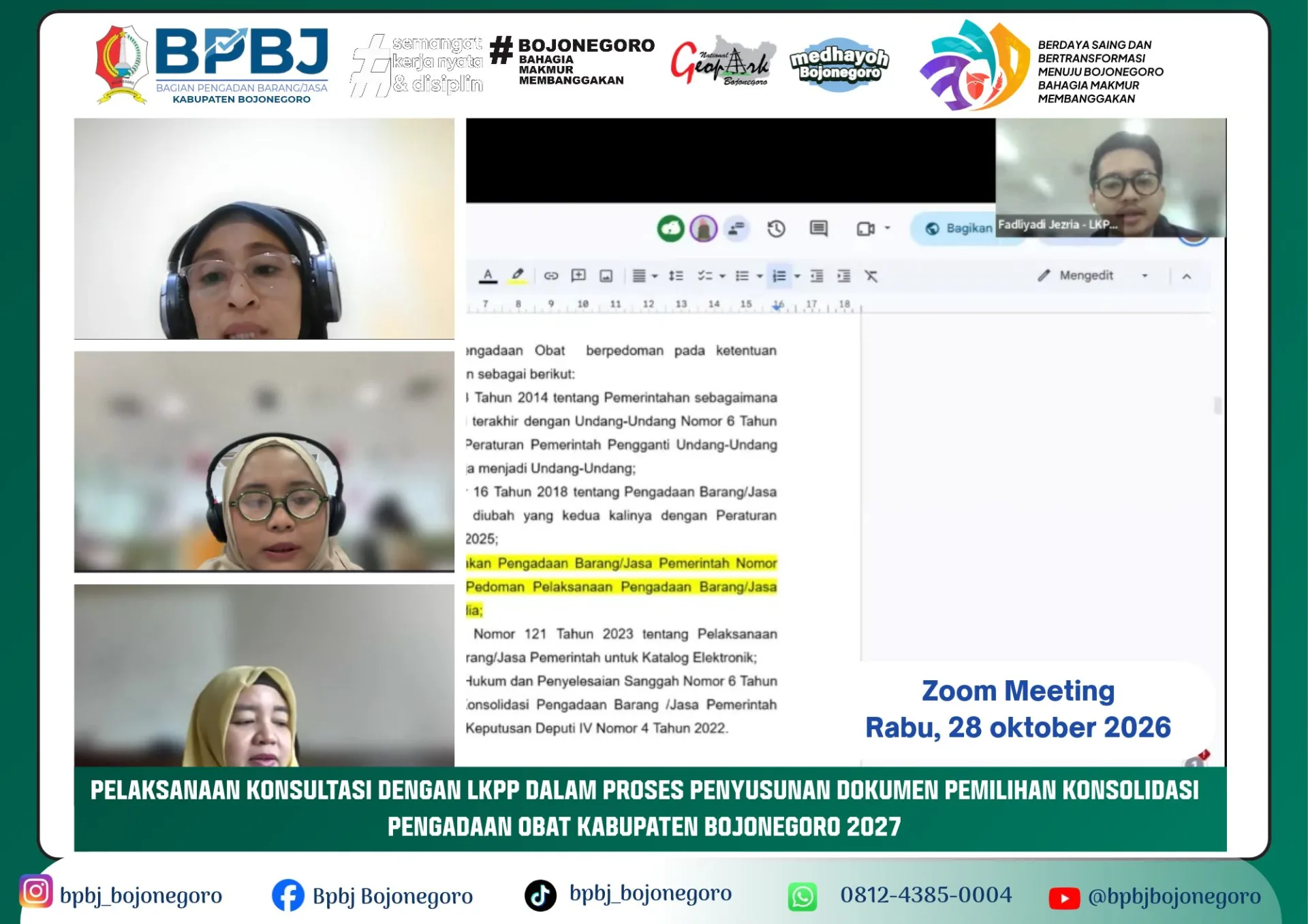Image resolution: width=1308 pixels, height=924 pixels.
Task: Click the document vertical scrollbar thumb
Action: coord(1217,406)
